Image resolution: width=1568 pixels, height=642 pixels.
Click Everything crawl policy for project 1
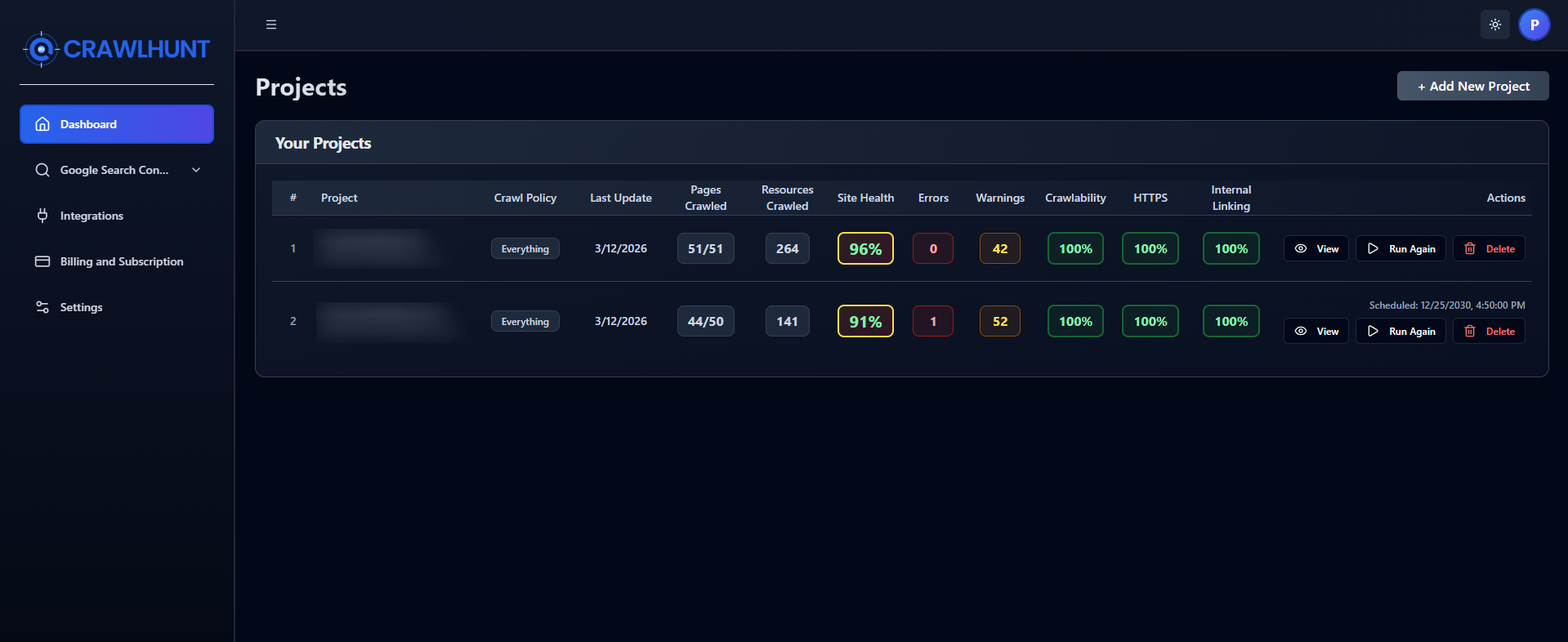525,248
